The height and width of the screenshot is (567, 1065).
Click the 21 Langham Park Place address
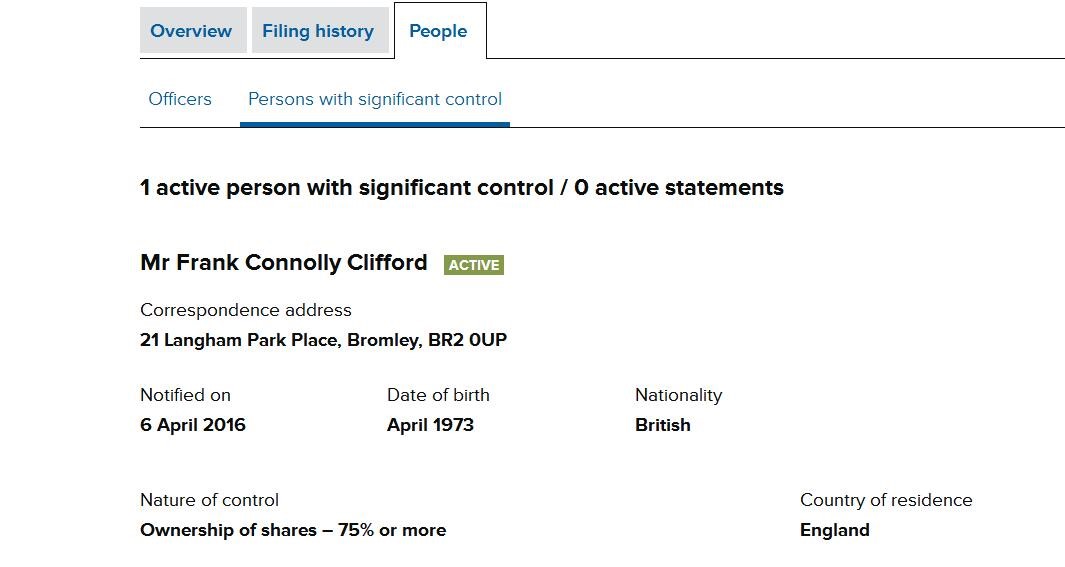[323, 340]
